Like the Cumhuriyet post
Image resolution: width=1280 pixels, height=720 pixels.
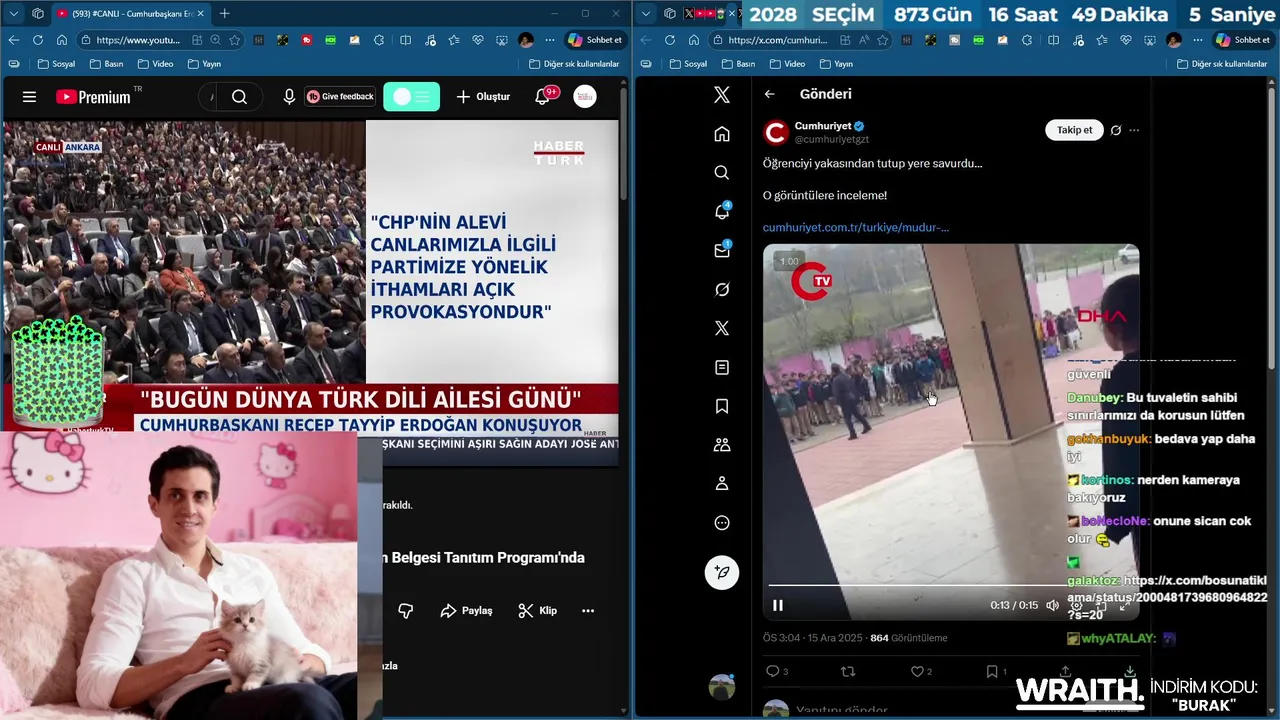pyautogui.click(x=917, y=672)
